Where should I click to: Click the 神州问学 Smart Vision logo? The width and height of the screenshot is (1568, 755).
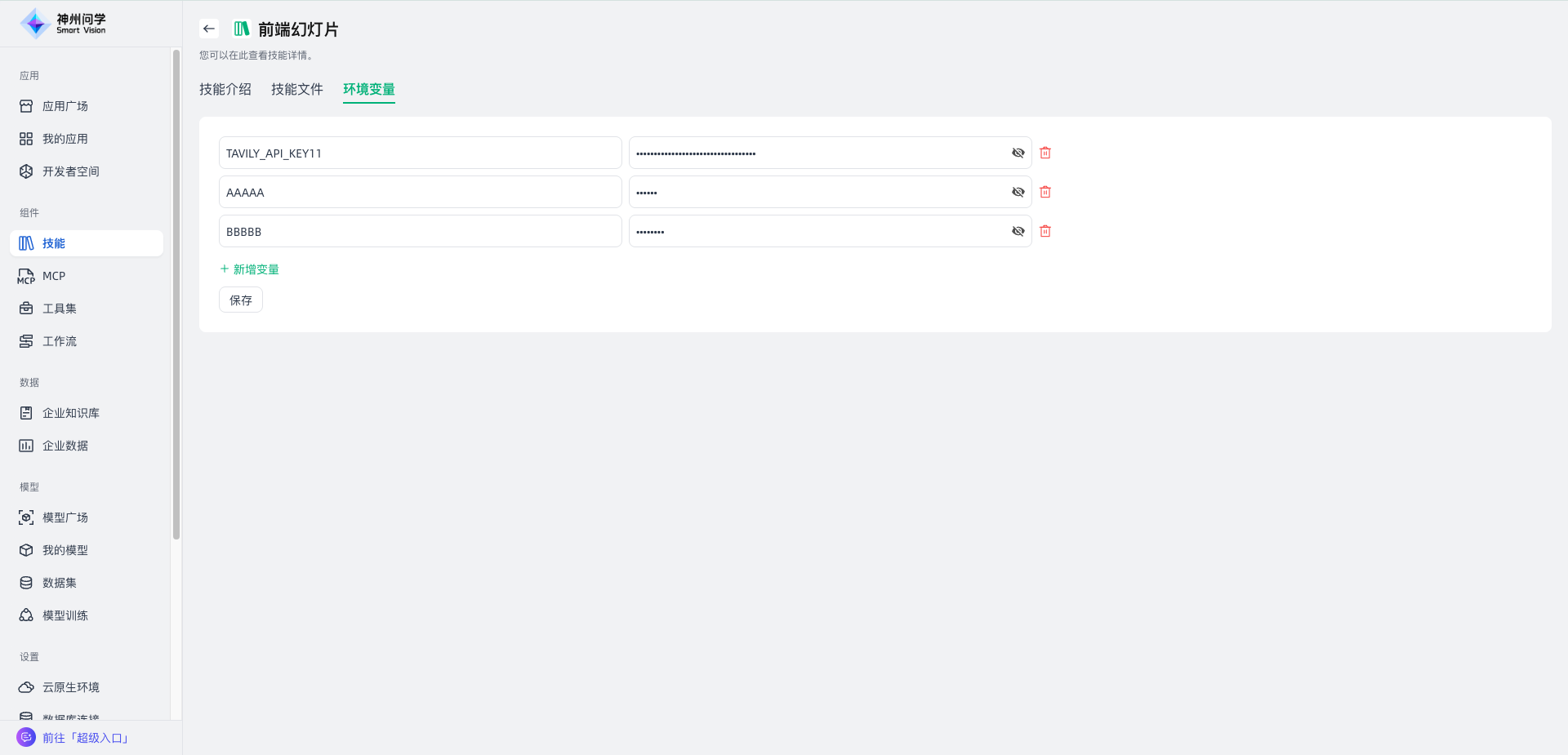click(64, 24)
